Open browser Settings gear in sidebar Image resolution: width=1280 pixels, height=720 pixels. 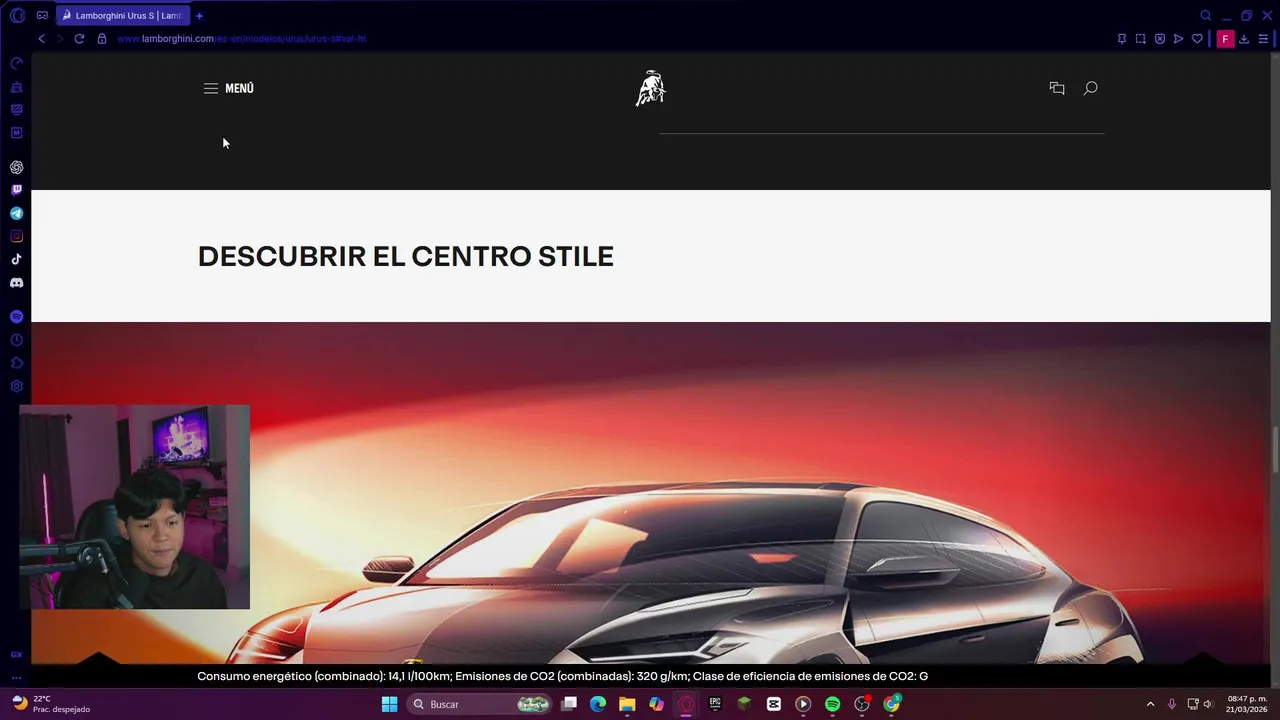click(17, 386)
